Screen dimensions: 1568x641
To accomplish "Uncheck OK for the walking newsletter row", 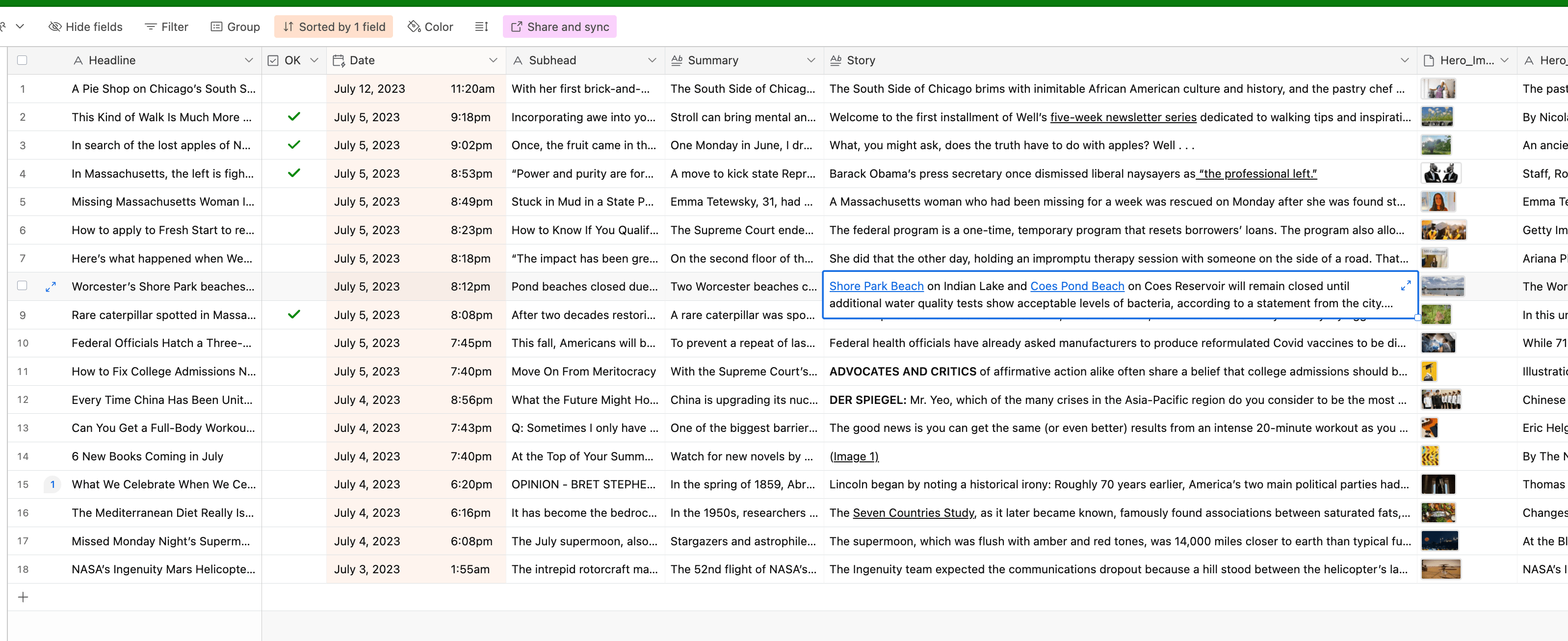I will 294,117.
